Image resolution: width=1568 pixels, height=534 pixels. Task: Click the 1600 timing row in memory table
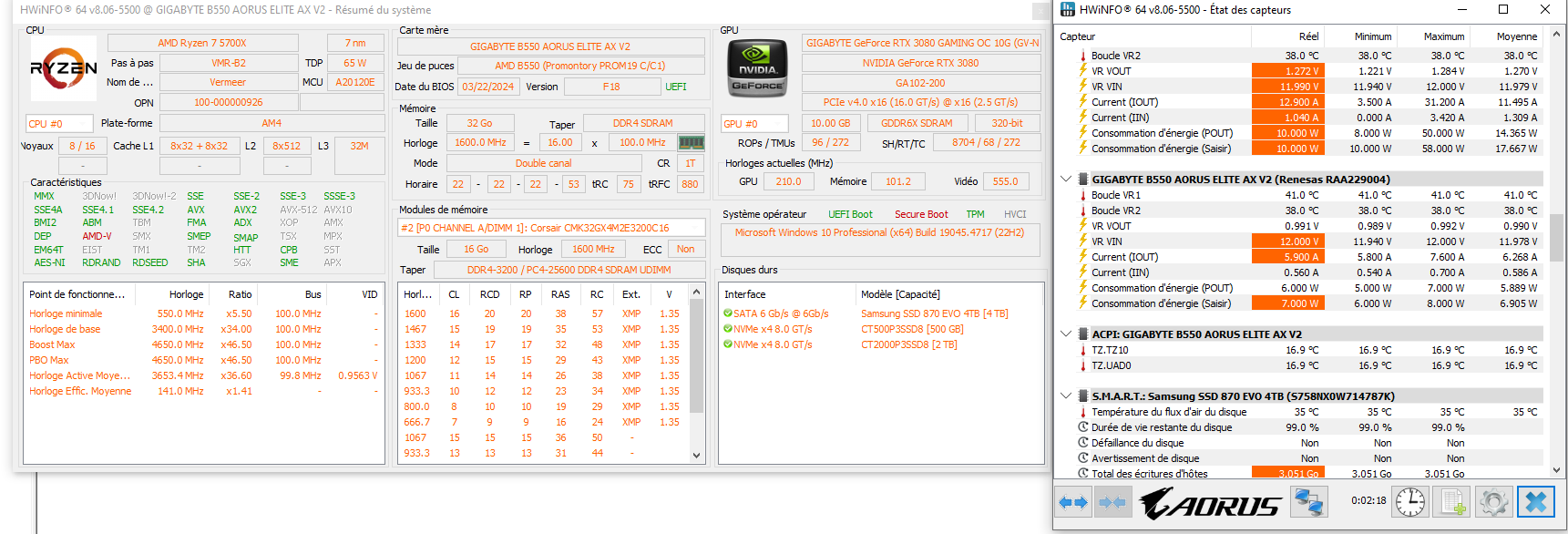tap(543, 313)
